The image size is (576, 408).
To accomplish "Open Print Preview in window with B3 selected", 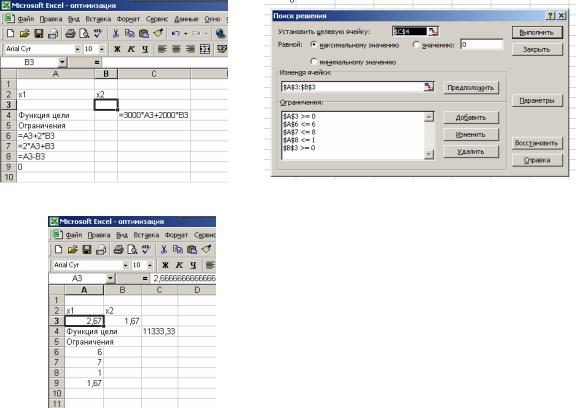I will (84, 34).
